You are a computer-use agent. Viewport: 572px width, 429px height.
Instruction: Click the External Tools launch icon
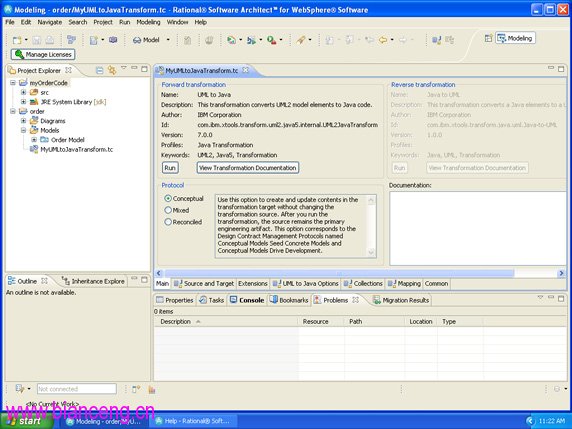[271, 40]
